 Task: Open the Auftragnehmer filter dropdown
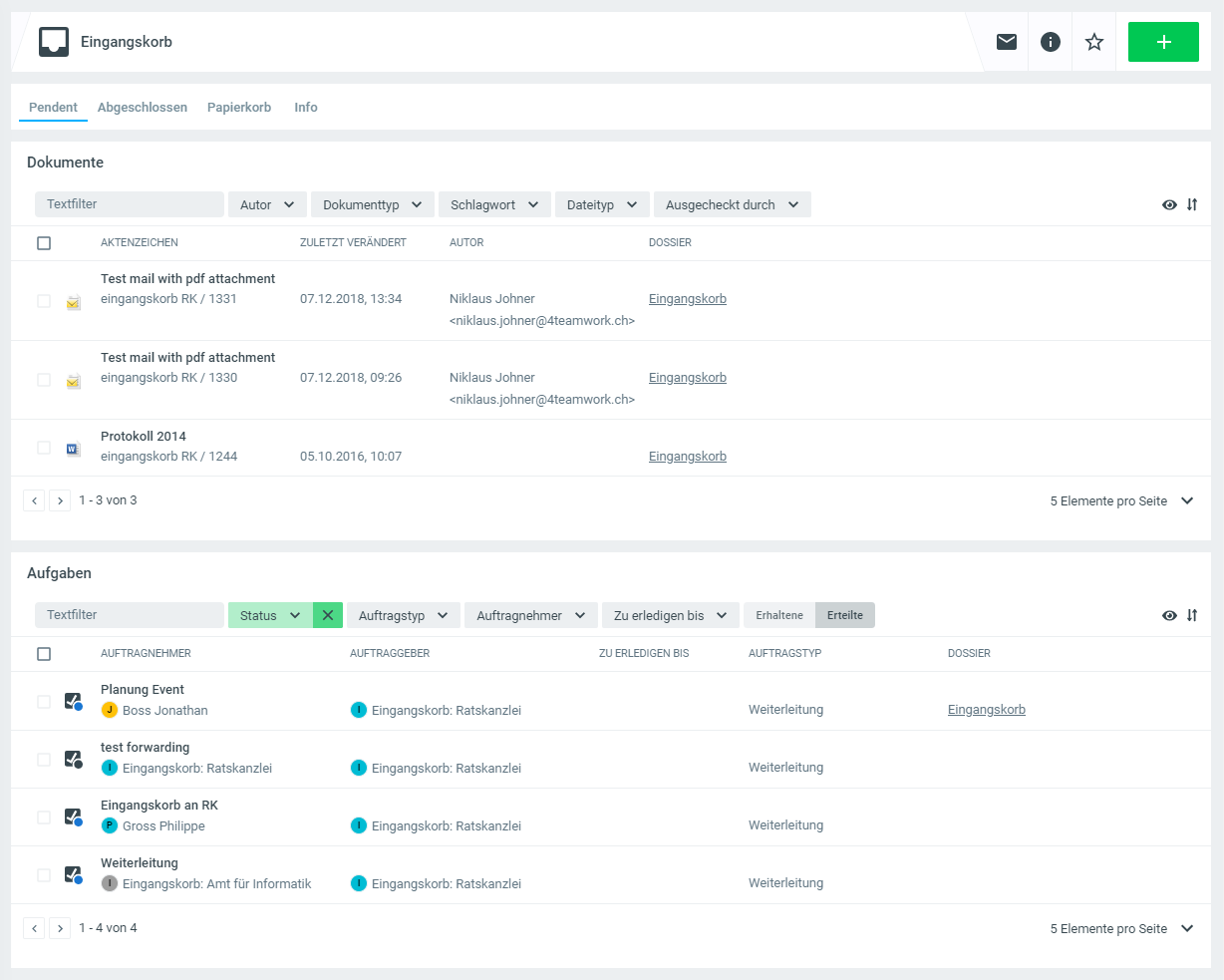point(530,615)
